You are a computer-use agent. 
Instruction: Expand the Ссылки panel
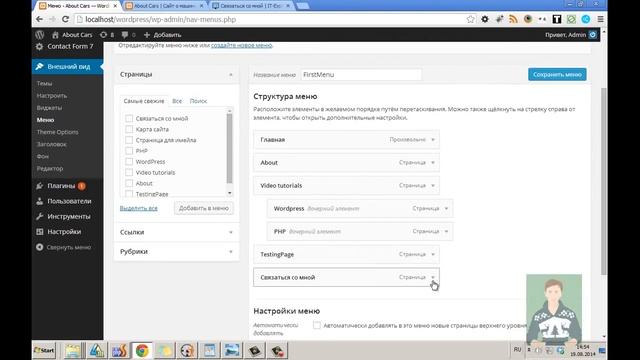click(231, 232)
